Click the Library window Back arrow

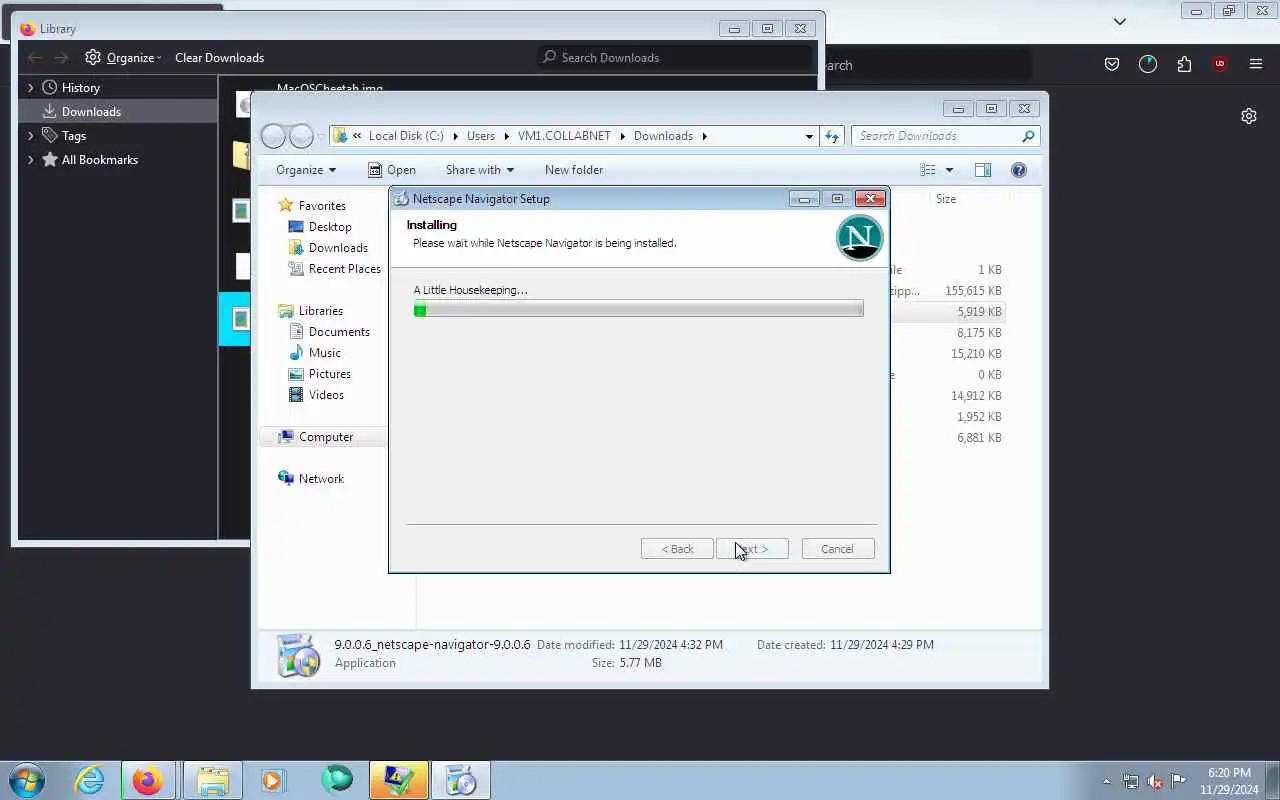pos(35,58)
